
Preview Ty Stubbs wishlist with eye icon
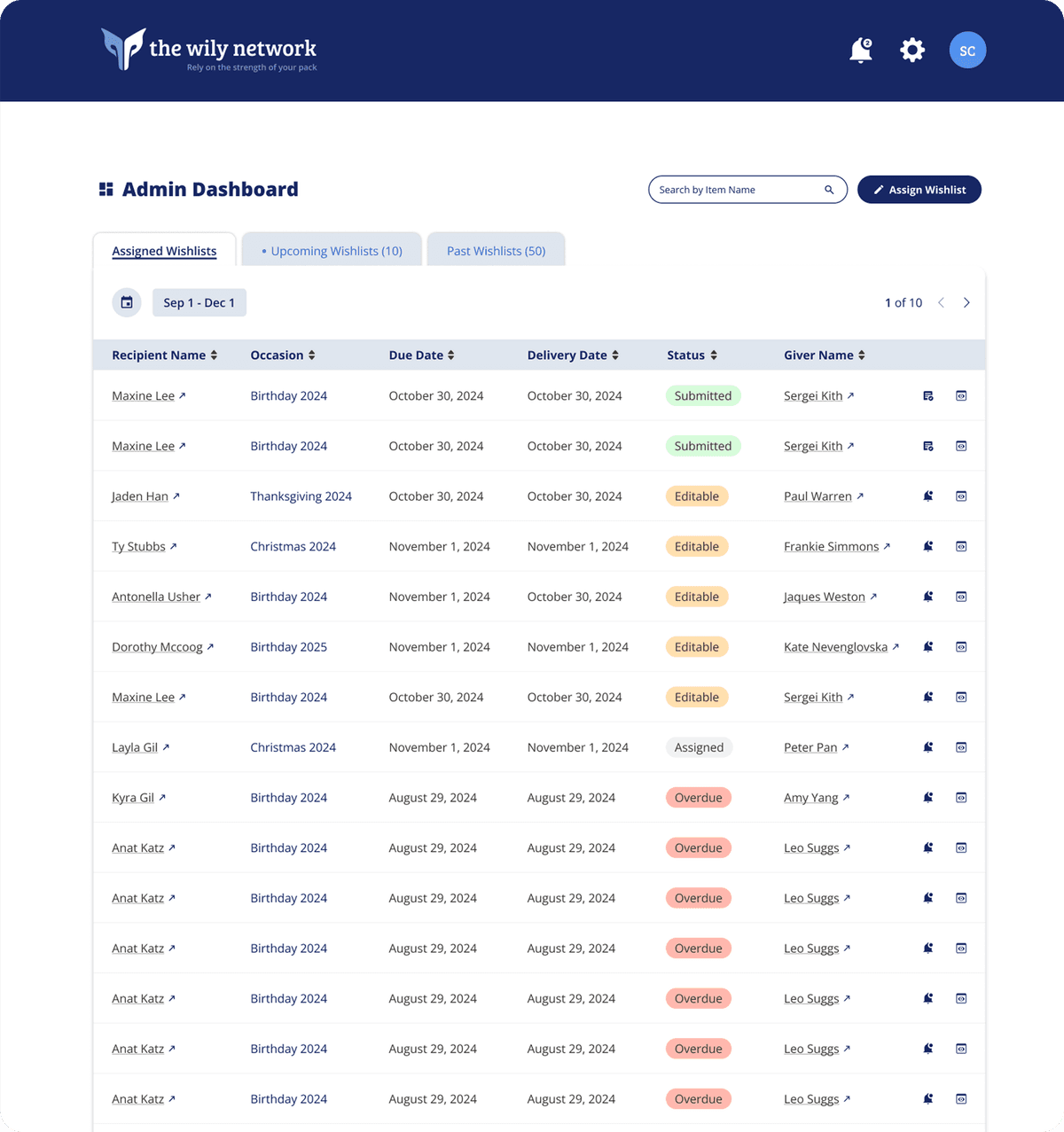(961, 547)
